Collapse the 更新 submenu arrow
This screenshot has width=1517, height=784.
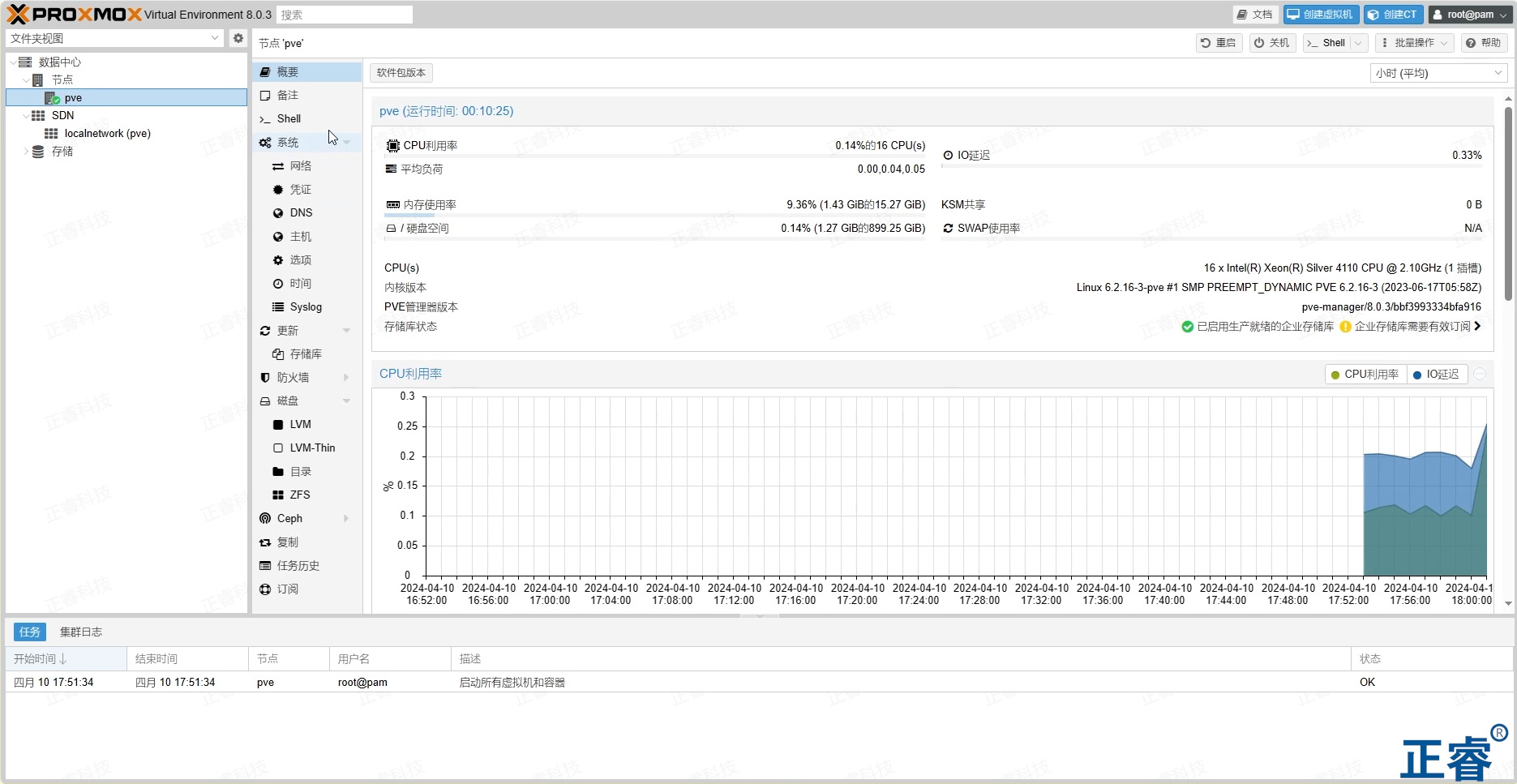(x=346, y=331)
